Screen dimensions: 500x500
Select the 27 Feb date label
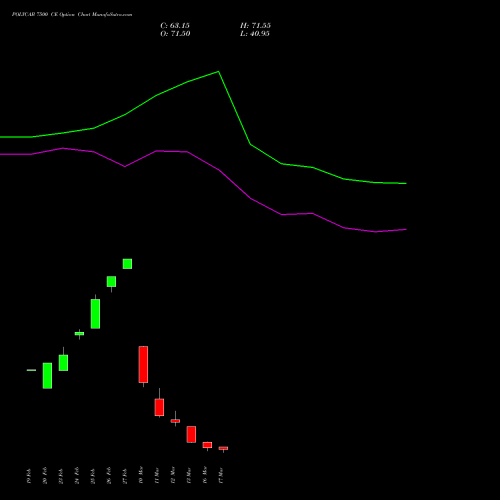125,476
